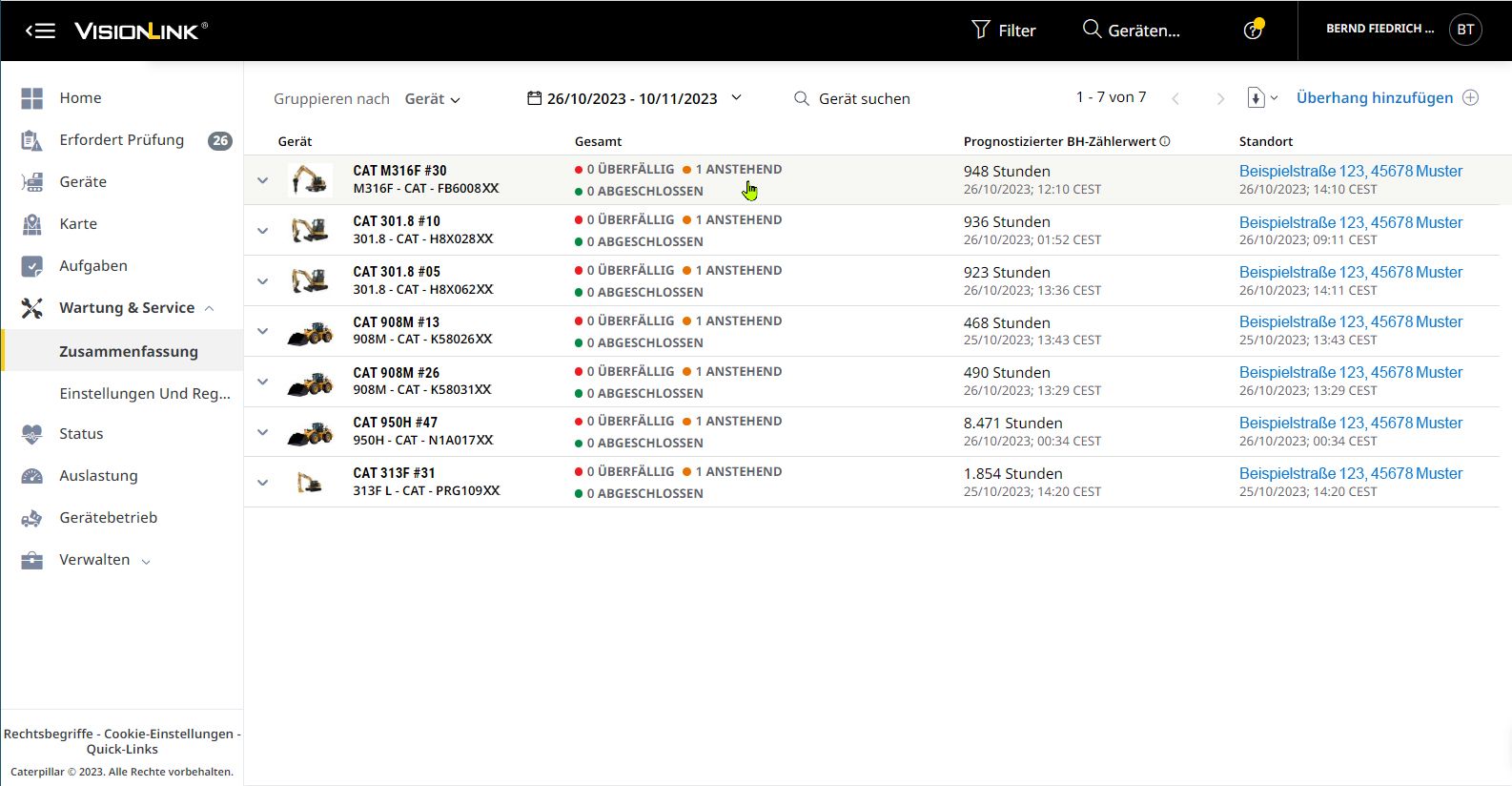This screenshot has width=1512, height=786.
Task: Click 1 ANSTEHEND for CAT M316F #30
Action: [x=732, y=169]
